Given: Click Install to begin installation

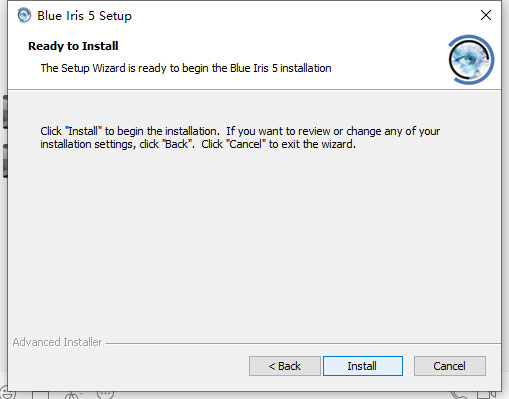Looking at the screenshot, I should pos(363,366).
